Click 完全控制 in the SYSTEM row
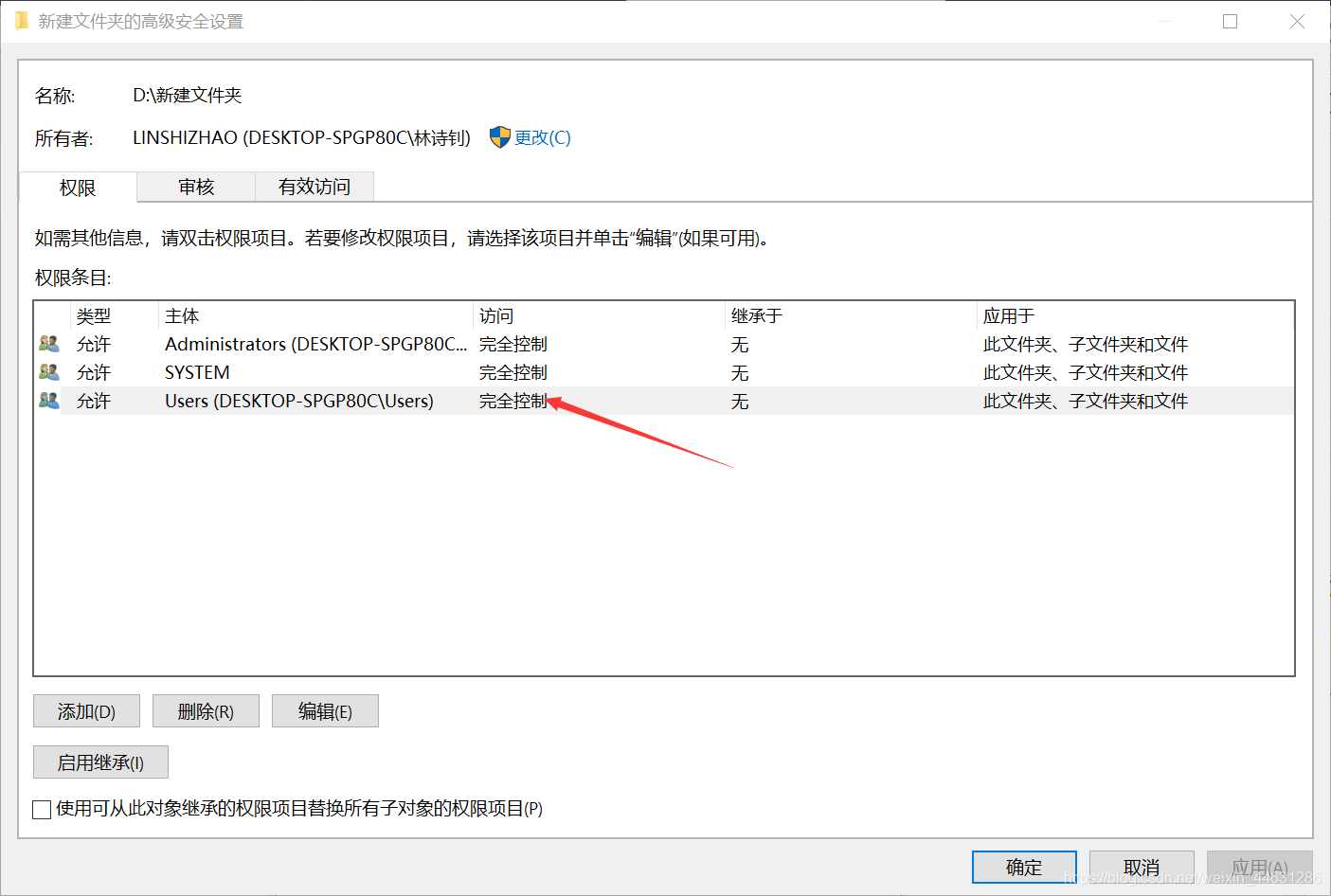 click(x=513, y=372)
